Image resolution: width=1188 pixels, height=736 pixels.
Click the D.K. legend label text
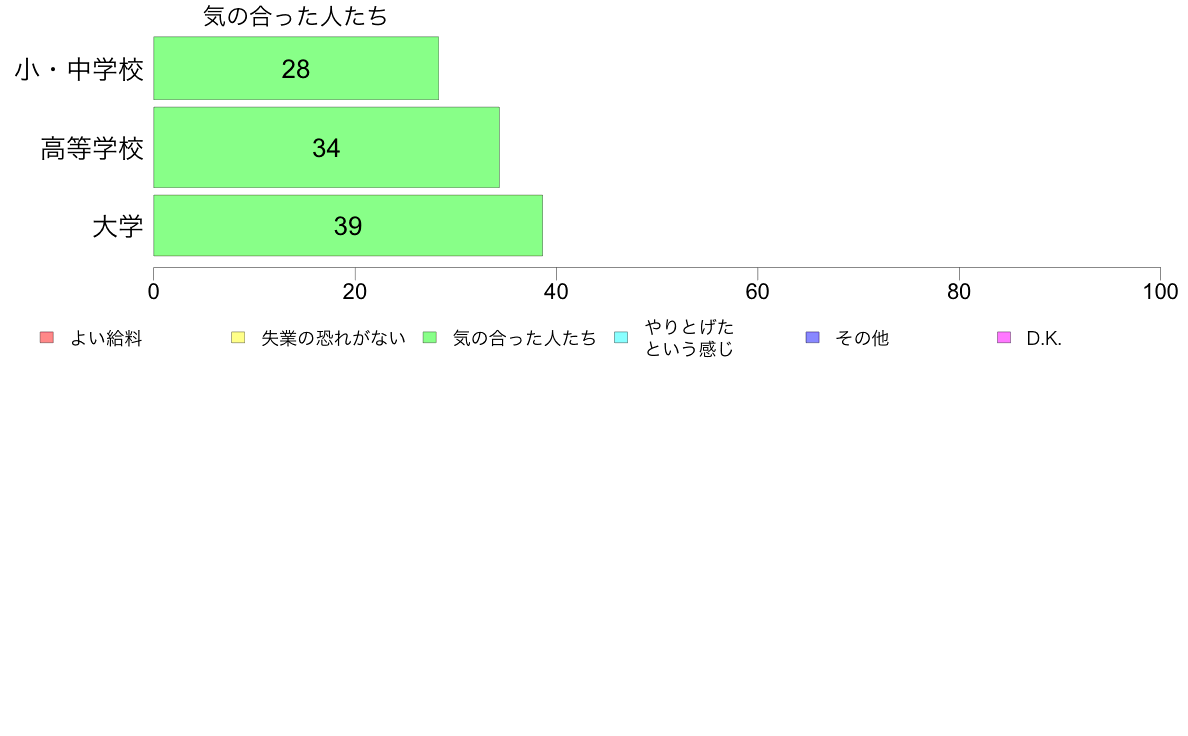[1044, 339]
